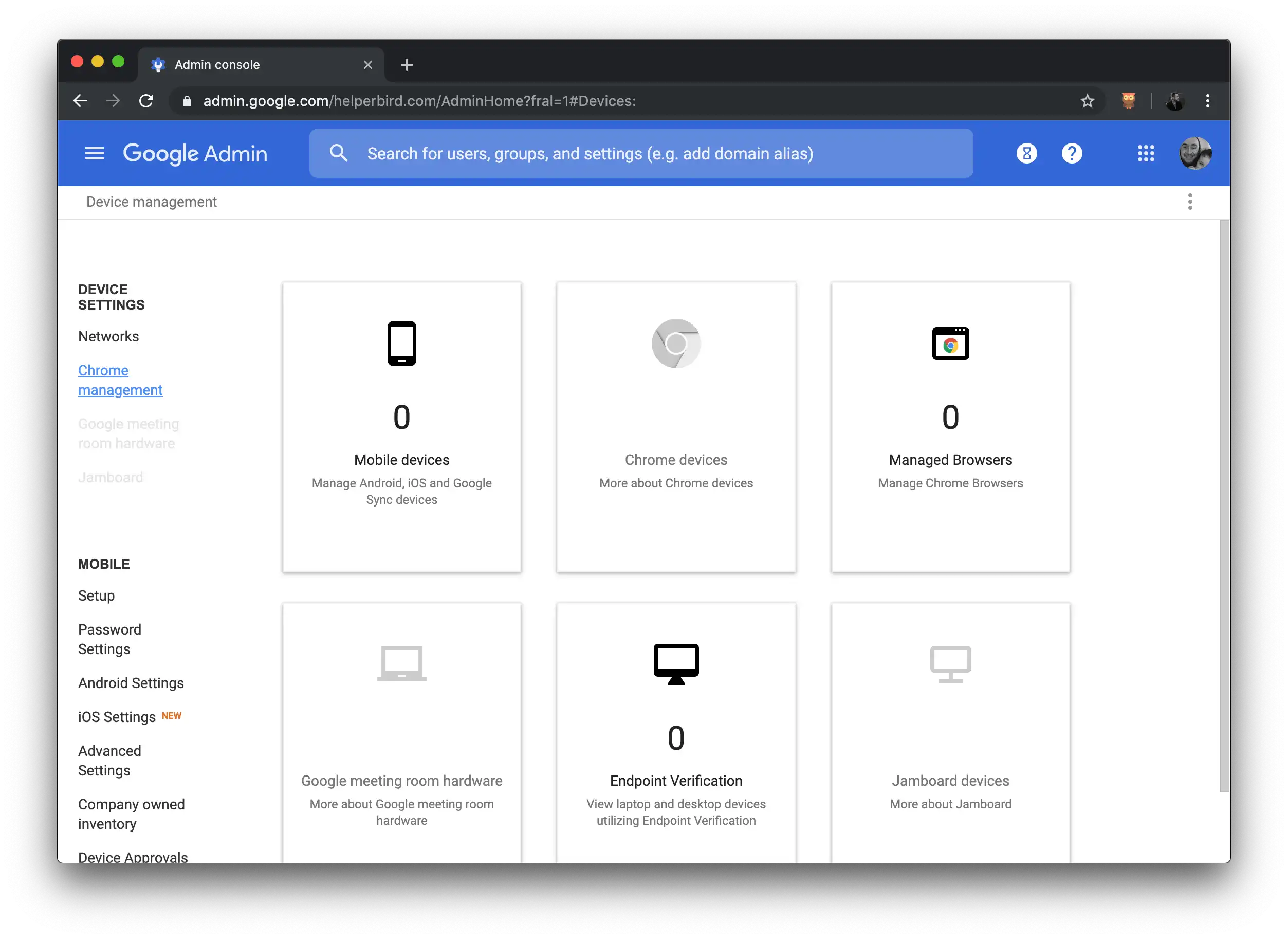Open the Managed Browsers card title
This screenshot has width=1288, height=939.
coord(950,460)
